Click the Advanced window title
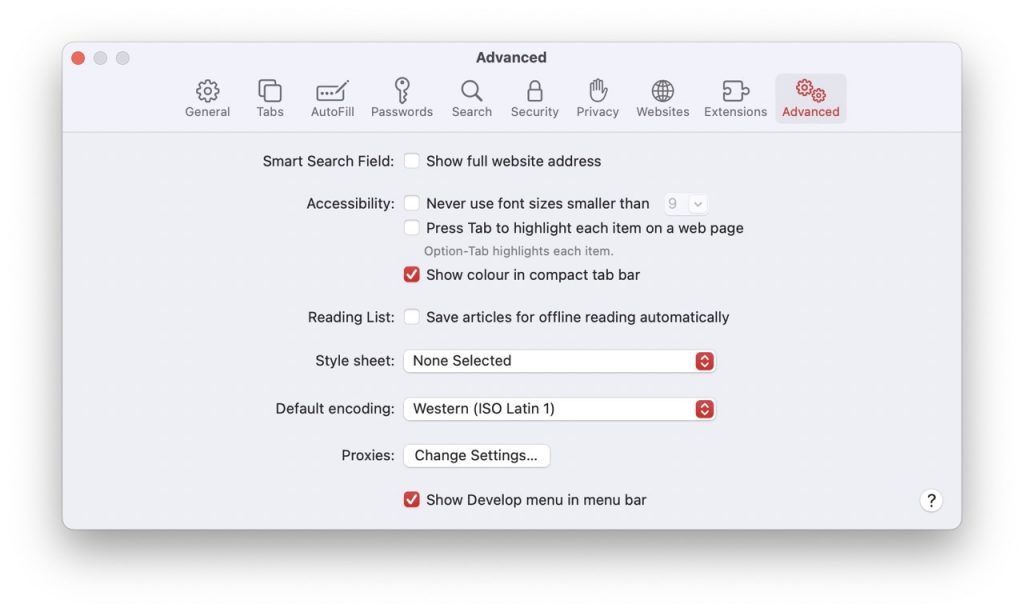 point(511,57)
